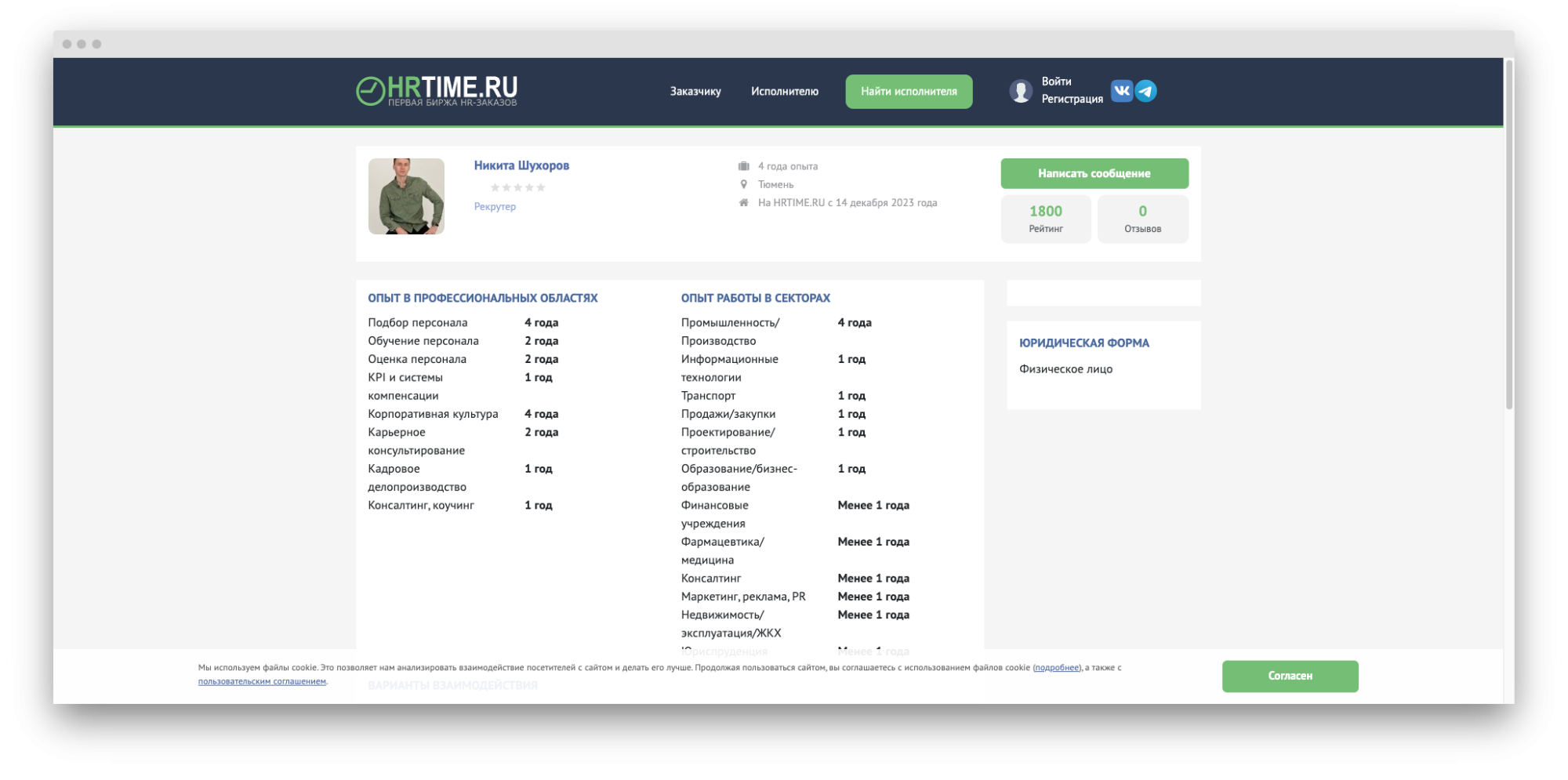Accept cookies with the Согласен button

coord(1290,676)
